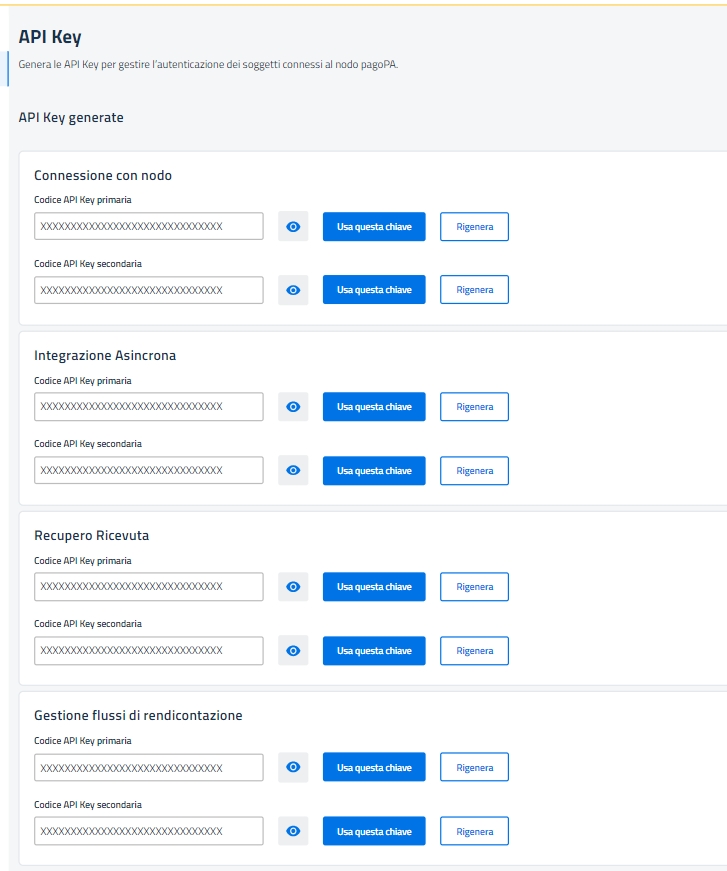This screenshot has width=727, height=871.
Task: Show Connessione con nodo primary API key
Action: [x=293, y=227]
